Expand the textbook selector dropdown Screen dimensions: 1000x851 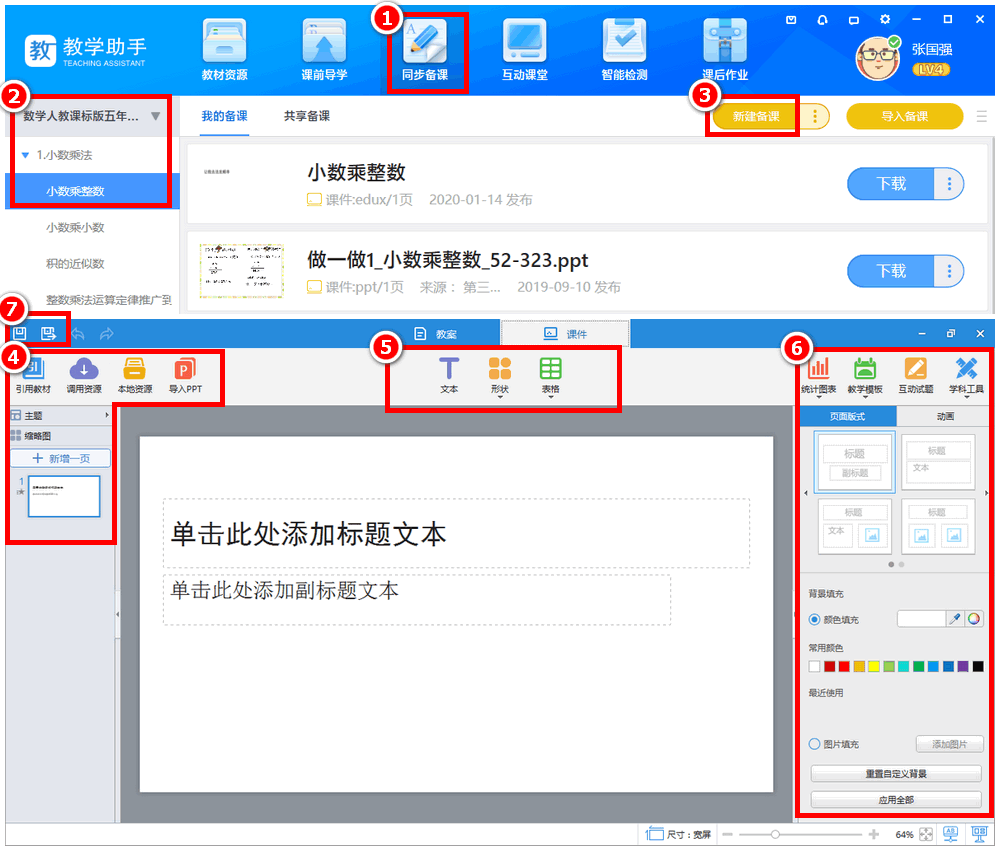(155, 116)
